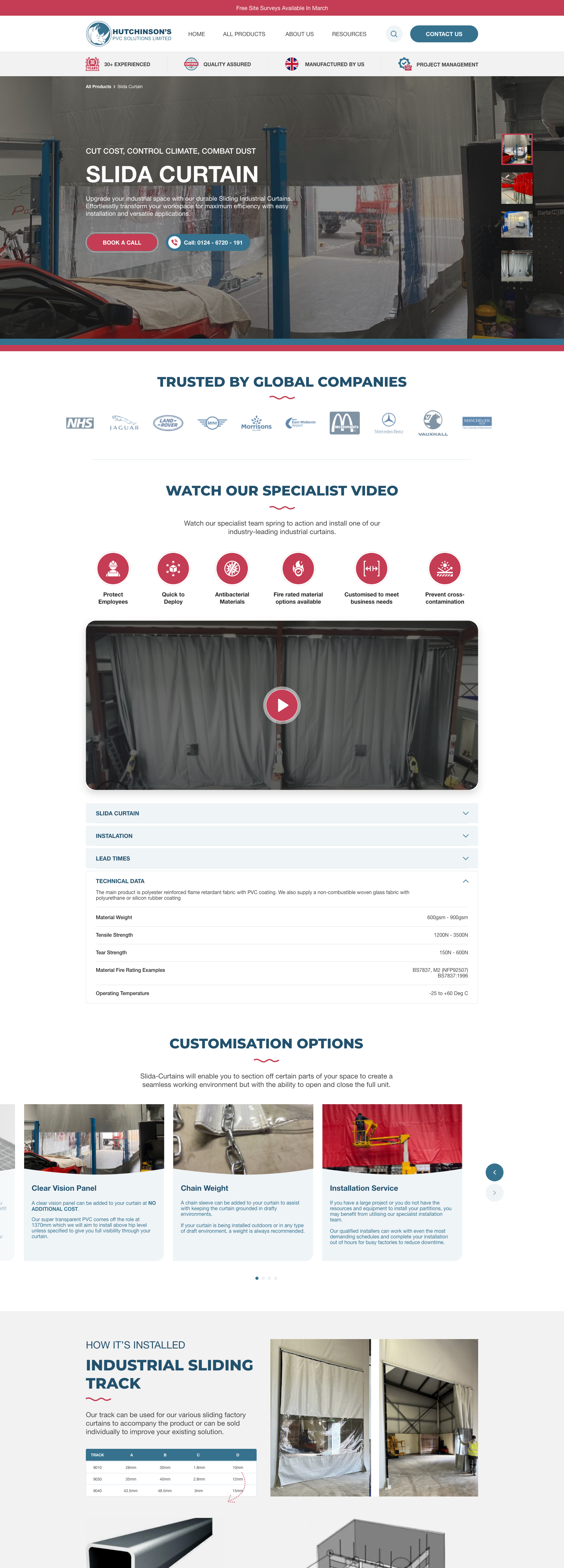Click the warehouse curtain installer photo

(x=428, y=1418)
